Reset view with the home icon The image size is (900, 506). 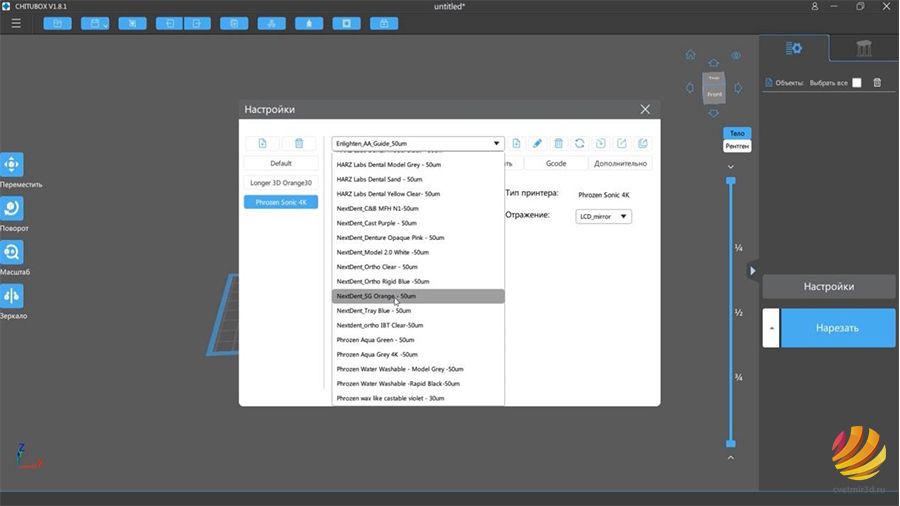pos(690,55)
